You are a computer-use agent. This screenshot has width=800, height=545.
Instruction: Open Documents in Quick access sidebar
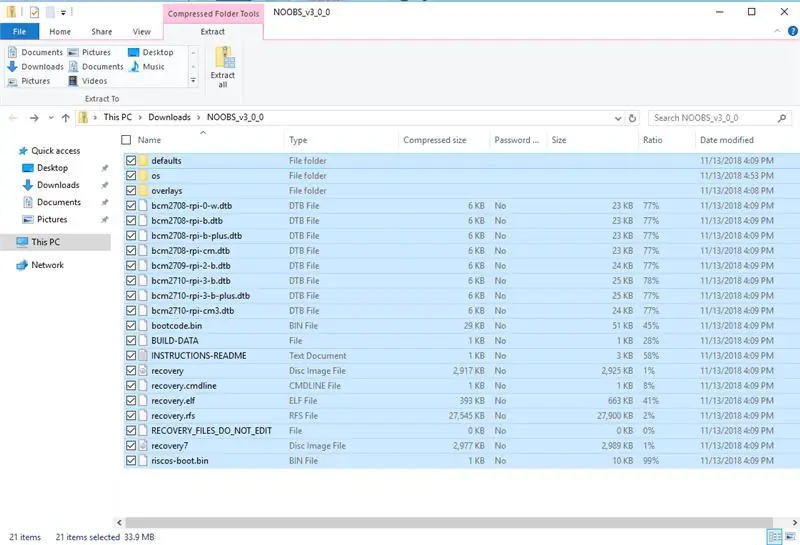[x=59, y=202]
